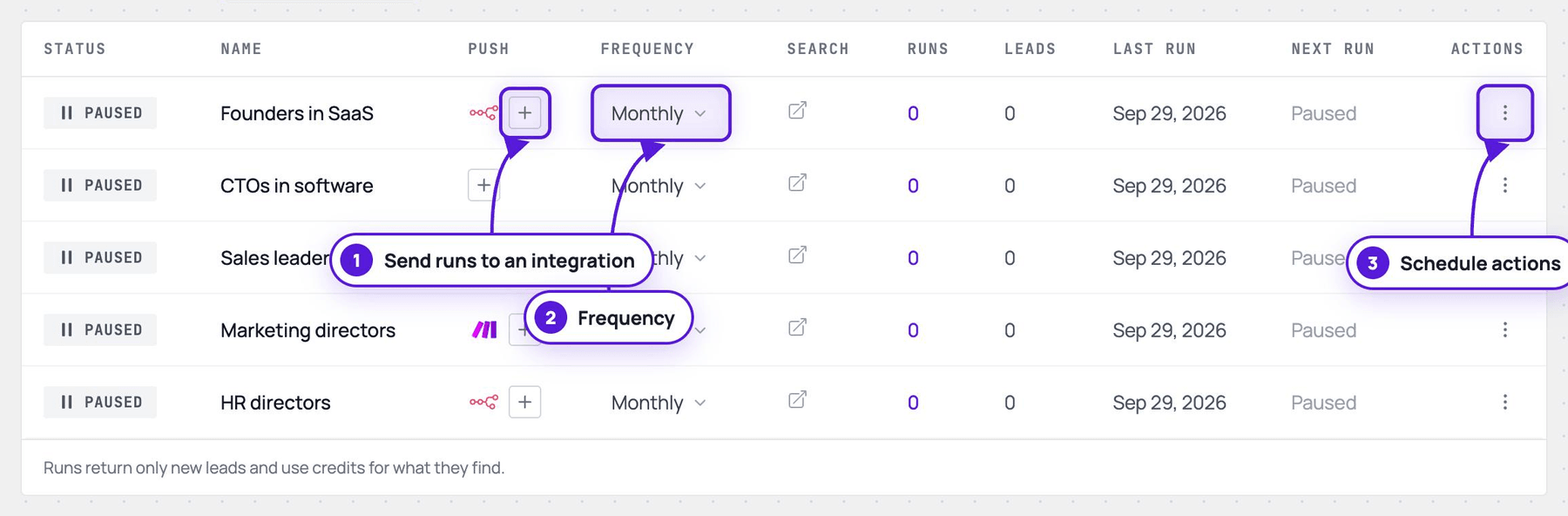1568x516 pixels.
Task: Open actions menu for CTOs in software
Action: coord(1504,185)
